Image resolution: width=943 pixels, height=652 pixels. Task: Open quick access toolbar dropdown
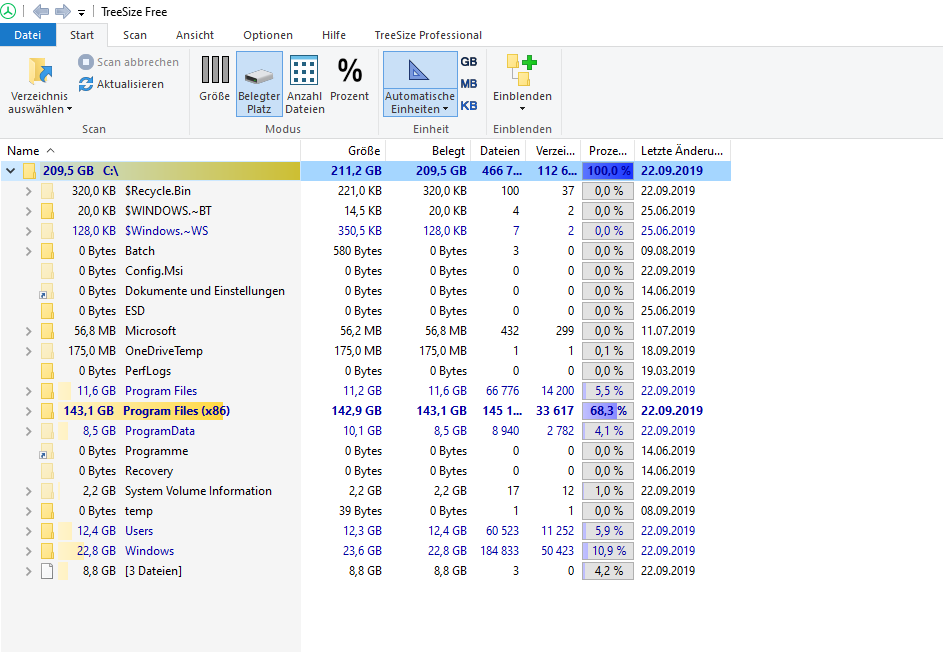[81, 12]
